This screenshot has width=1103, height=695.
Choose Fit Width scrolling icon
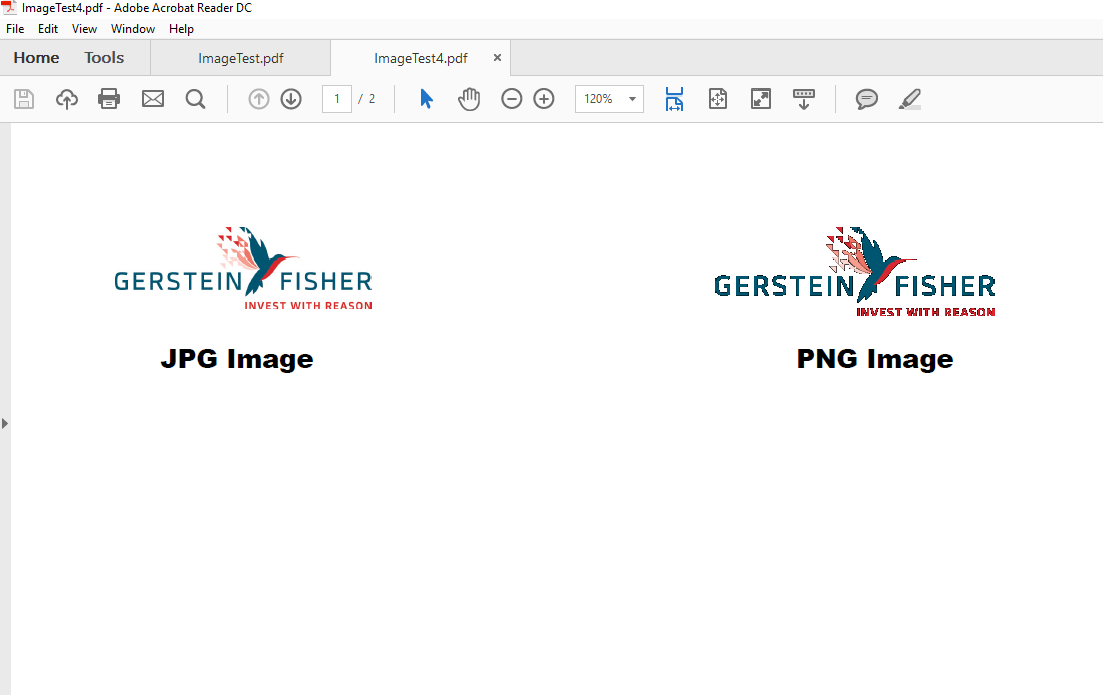(674, 99)
